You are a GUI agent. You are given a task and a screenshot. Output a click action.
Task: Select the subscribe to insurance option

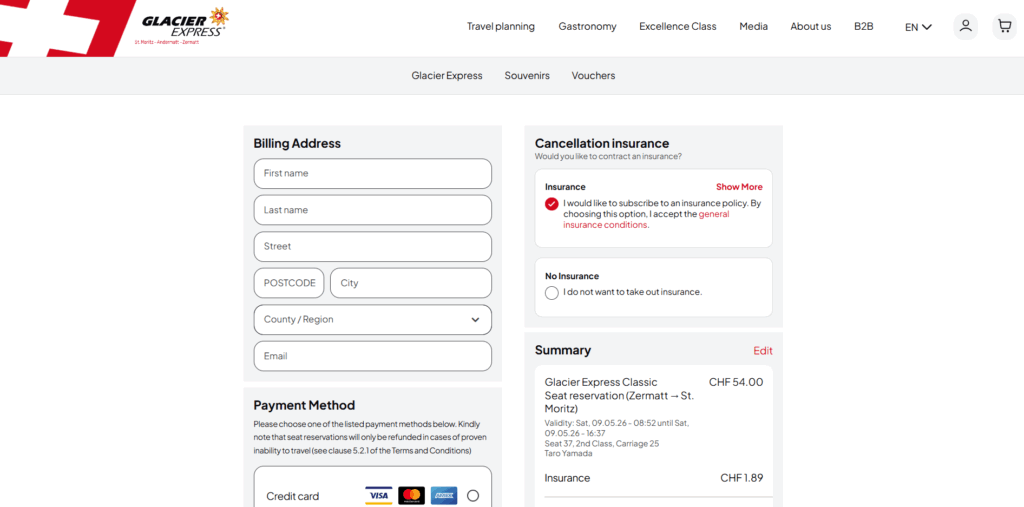(x=552, y=204)
